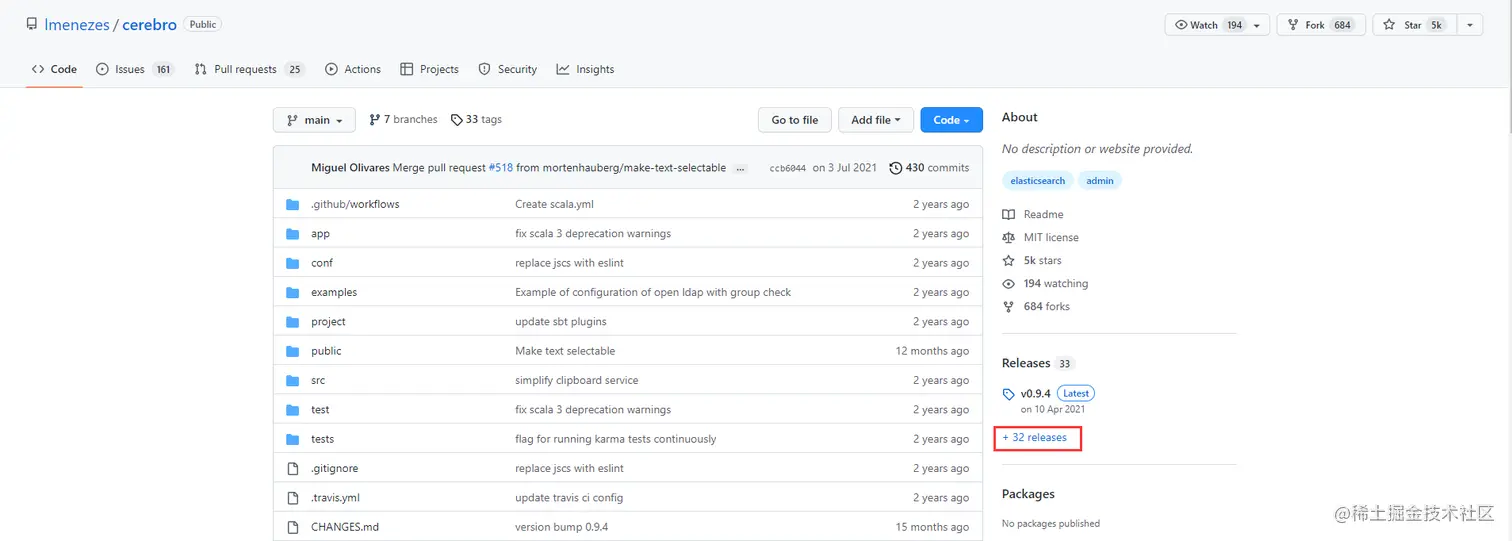
Task: Click the folder icon next to src
Action: point(293,380)
